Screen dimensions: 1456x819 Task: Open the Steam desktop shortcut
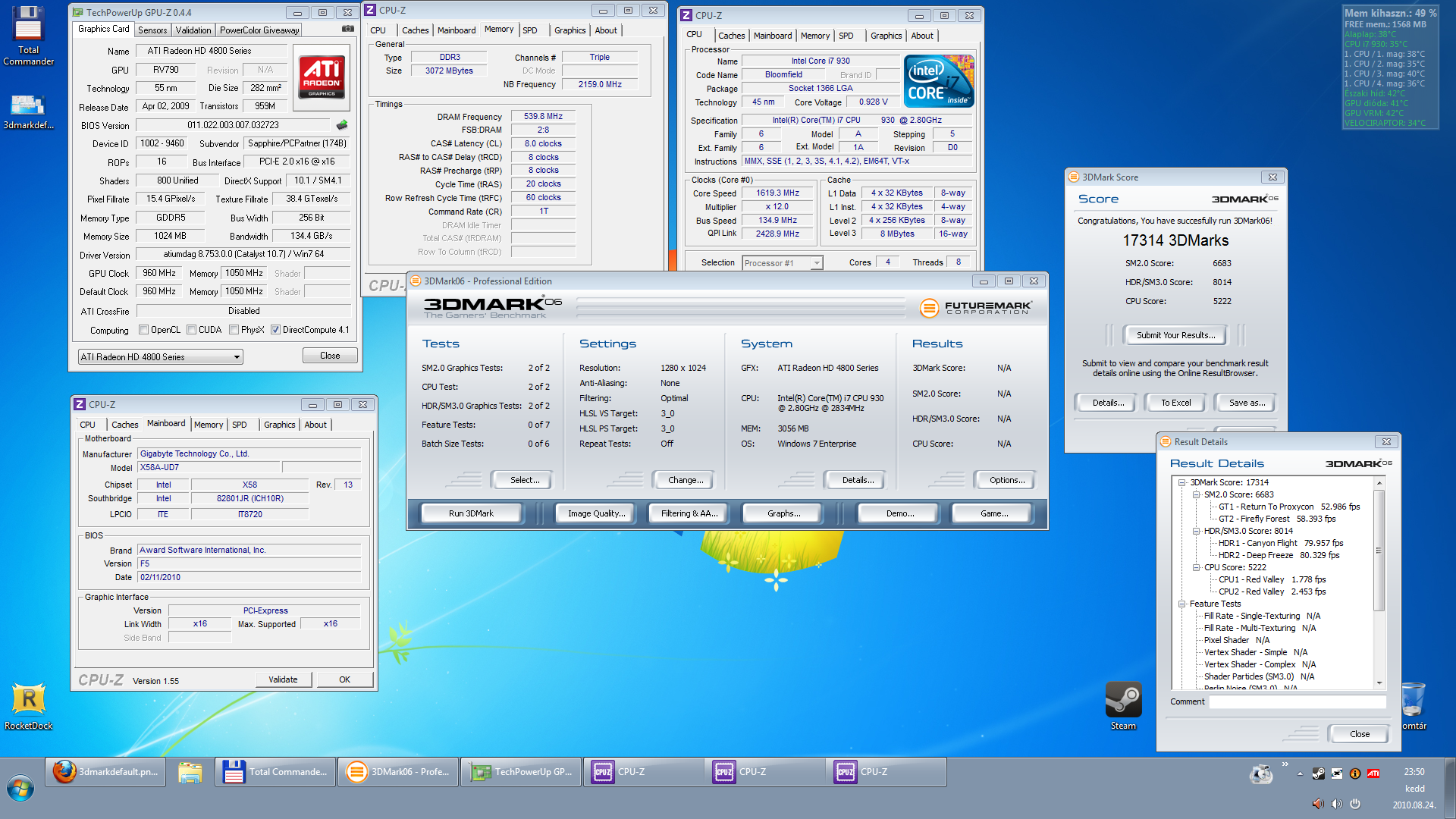coord(1123,706)
